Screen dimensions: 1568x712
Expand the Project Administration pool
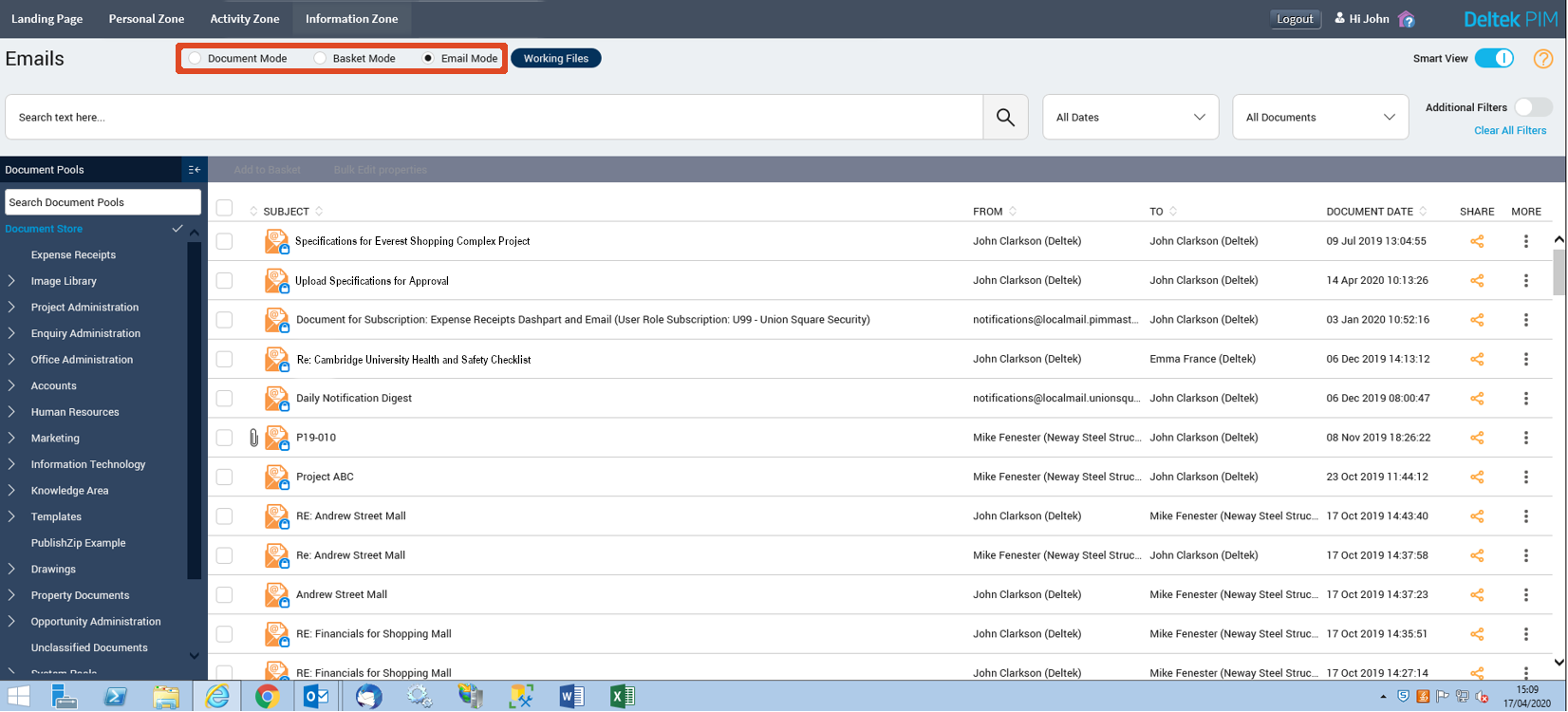tap(11, 308)
